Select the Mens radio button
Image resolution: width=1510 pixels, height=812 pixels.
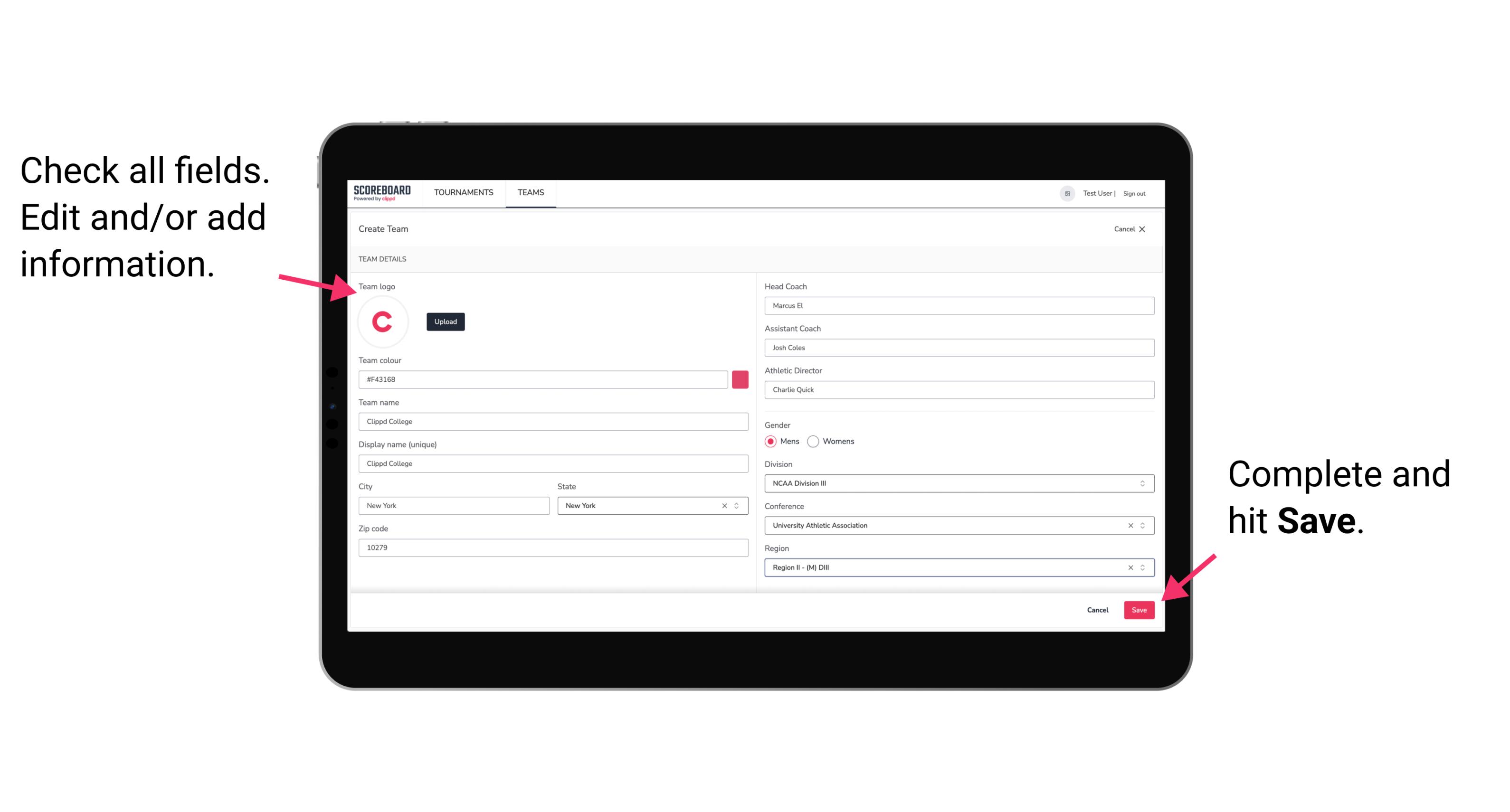pyautogui.click(x=771, y=442)
